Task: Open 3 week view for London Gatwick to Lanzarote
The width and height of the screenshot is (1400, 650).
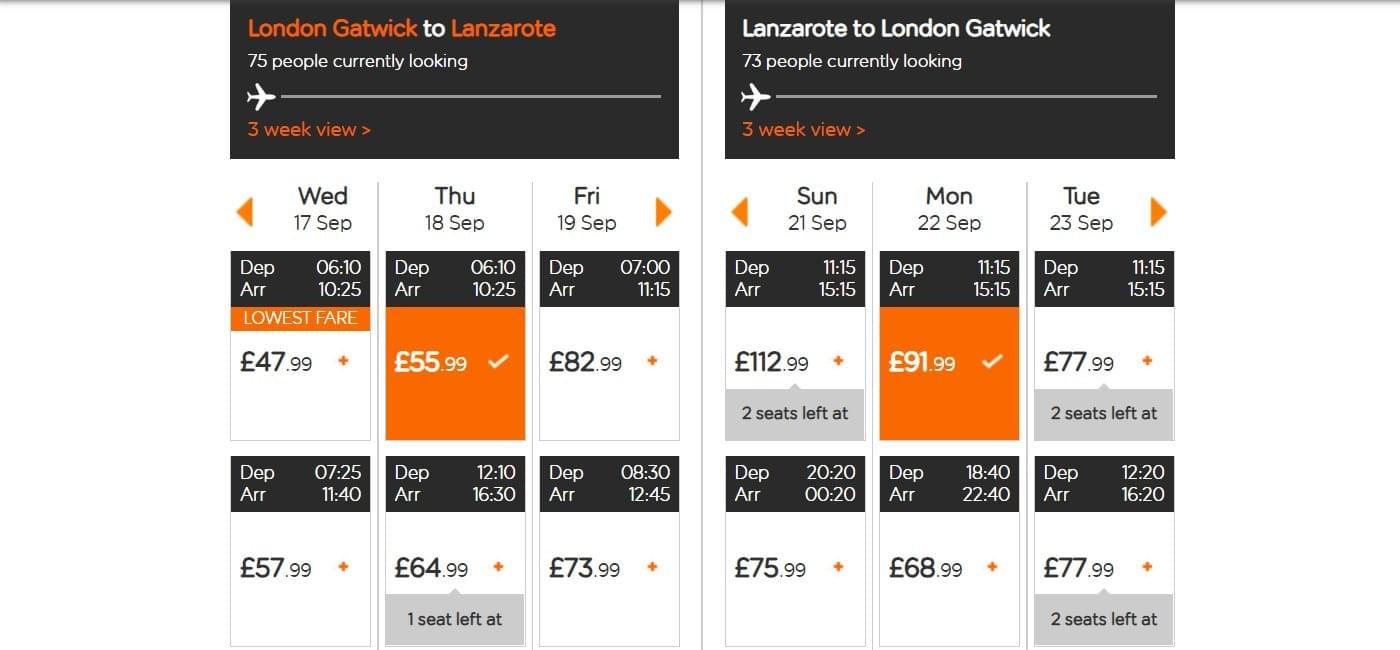Action: point(309,129)
